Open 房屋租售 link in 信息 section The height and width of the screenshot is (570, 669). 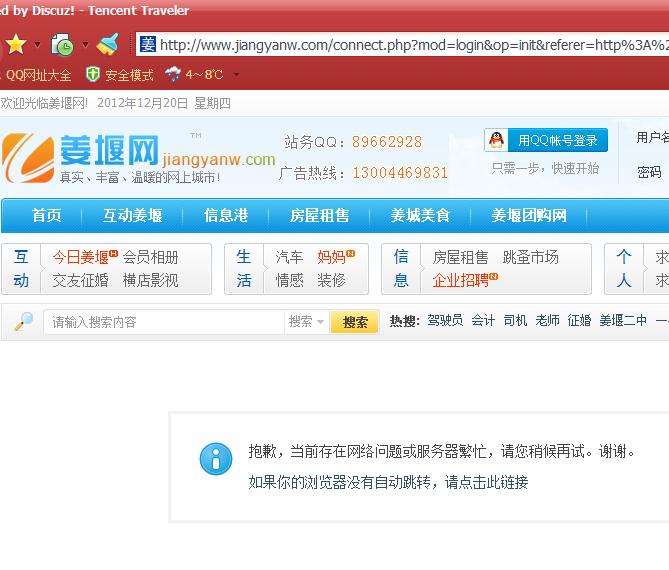[x=460, y=257]
